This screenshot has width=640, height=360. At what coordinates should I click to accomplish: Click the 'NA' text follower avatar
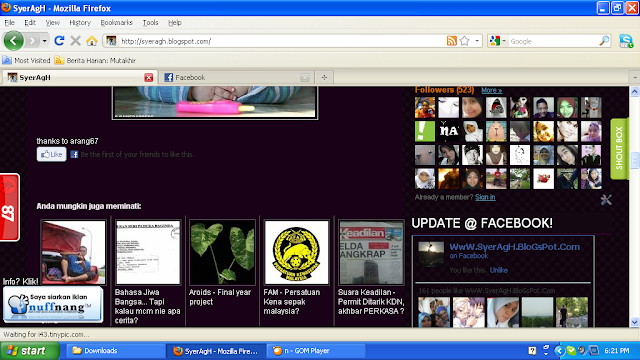click(x=449, y=131)
